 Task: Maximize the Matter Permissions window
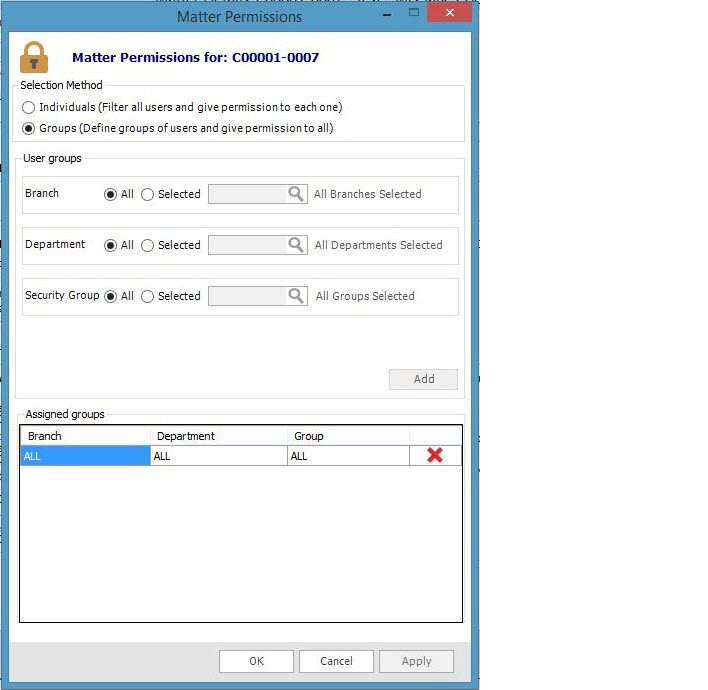415,13
